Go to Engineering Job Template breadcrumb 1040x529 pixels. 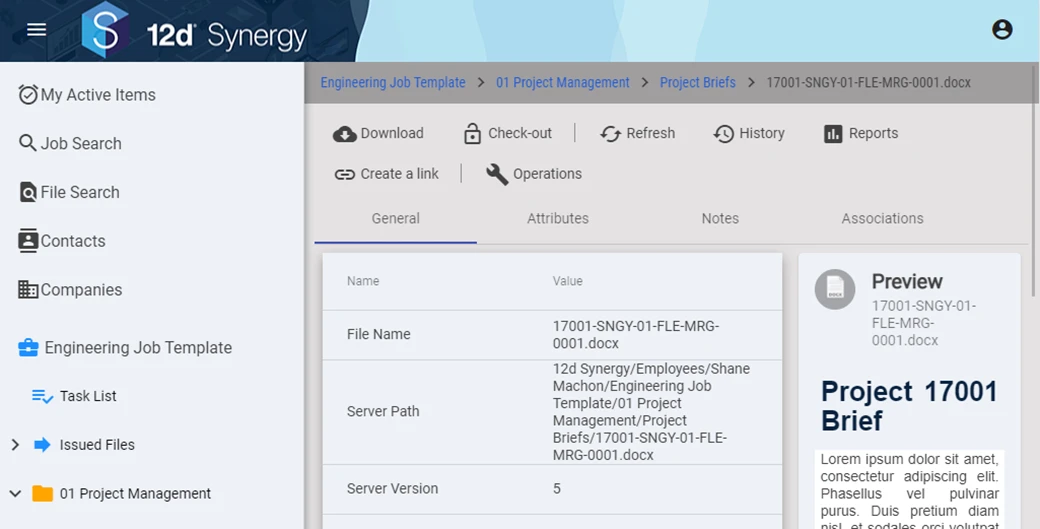(393, 83)
